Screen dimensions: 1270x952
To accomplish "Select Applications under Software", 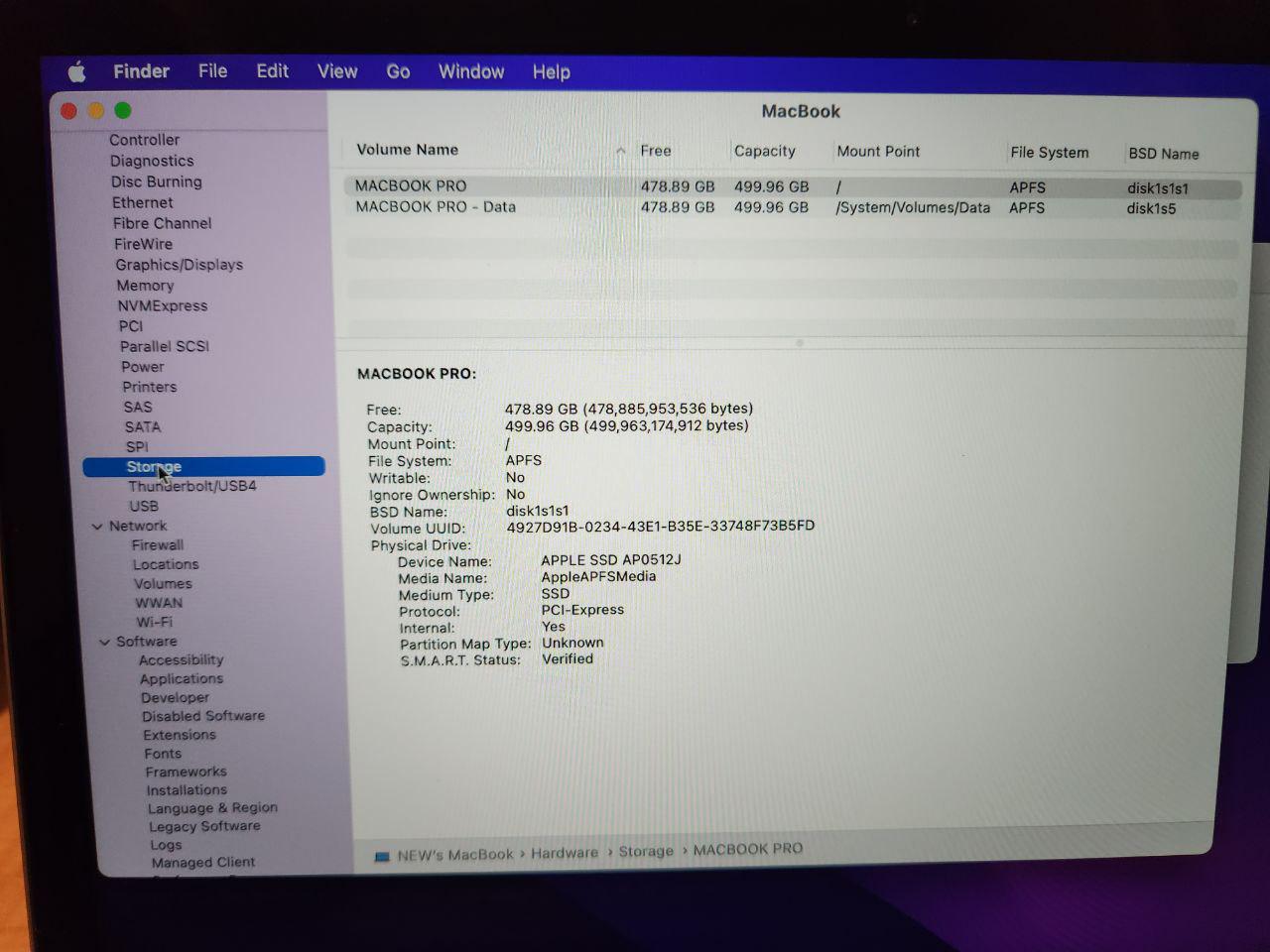I will pyautogui.click(x=182, y=679).
